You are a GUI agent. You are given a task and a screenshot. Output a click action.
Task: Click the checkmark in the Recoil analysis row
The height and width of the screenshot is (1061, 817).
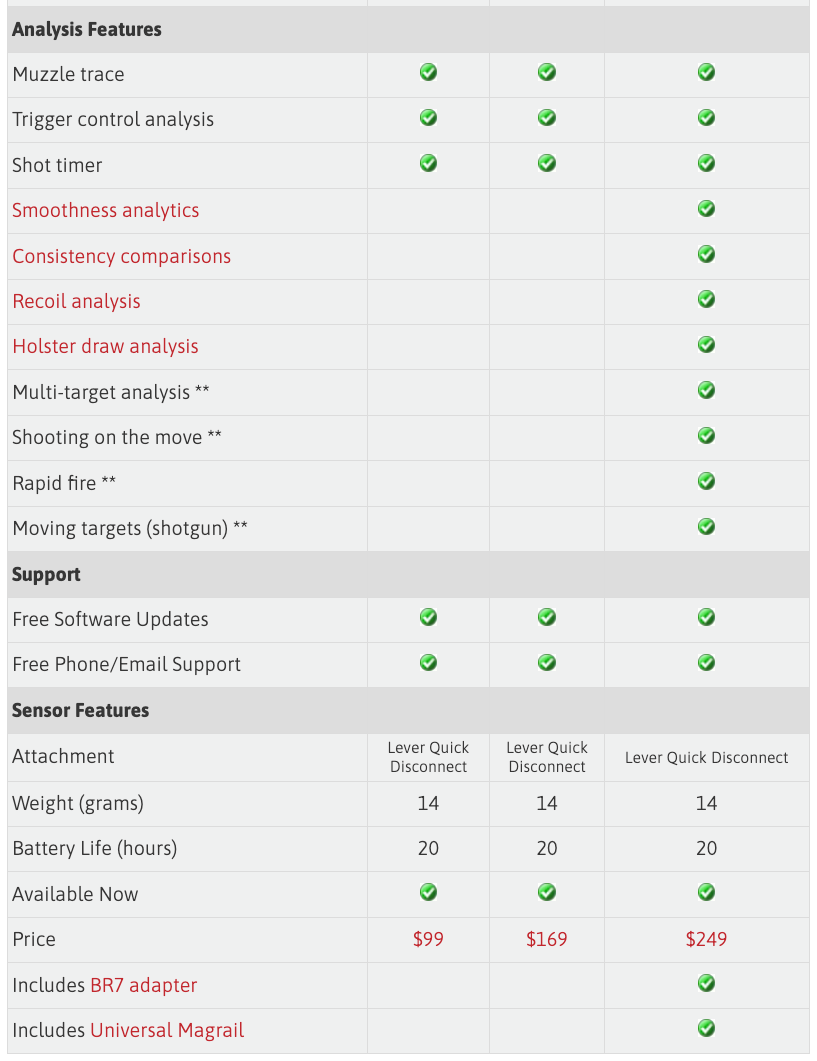(x=706, y=300)
